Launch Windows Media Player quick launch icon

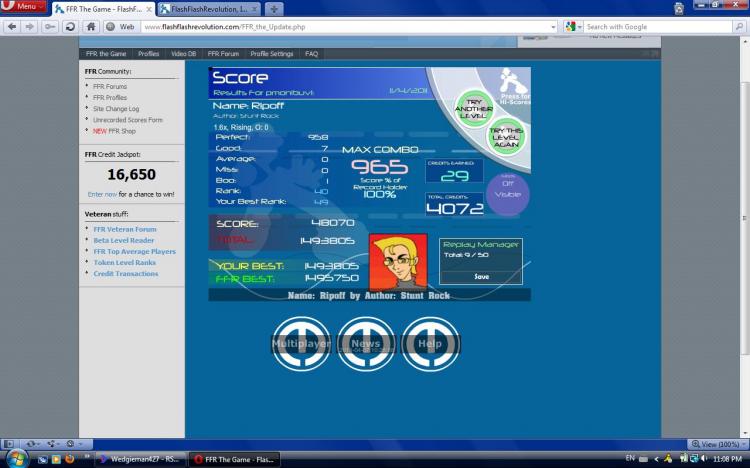pos(56,459)
